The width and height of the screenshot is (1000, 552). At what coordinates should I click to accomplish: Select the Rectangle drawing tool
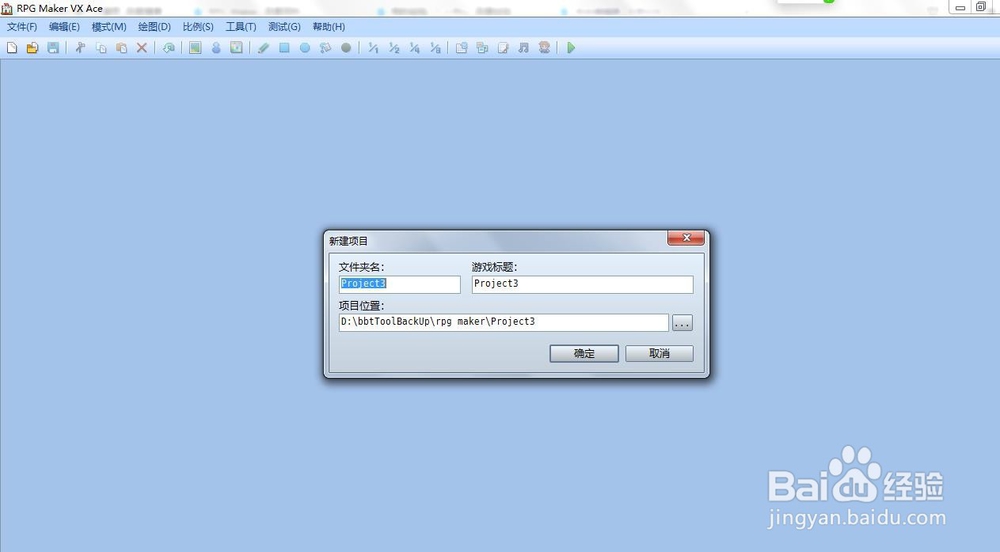[x=284, y=48]
